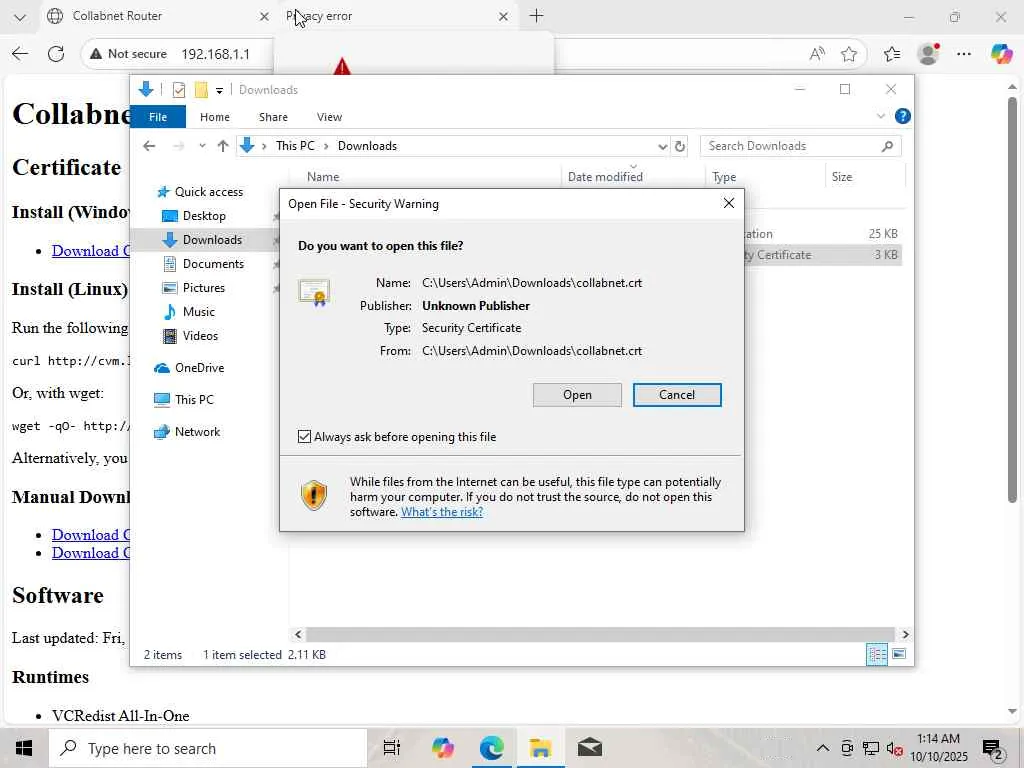Sort by Type column header

pos(724,177)
